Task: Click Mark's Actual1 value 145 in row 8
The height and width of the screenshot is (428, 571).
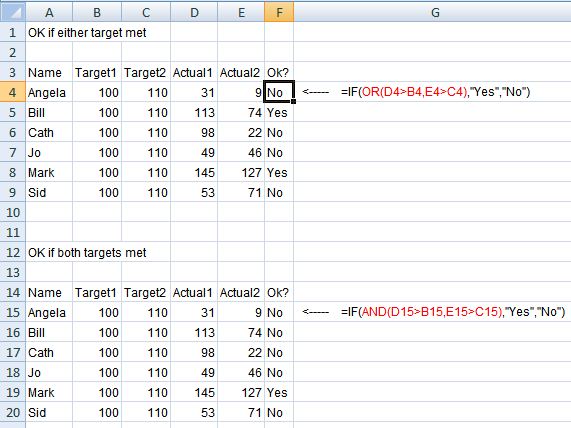Action: [x=205, y=173]
